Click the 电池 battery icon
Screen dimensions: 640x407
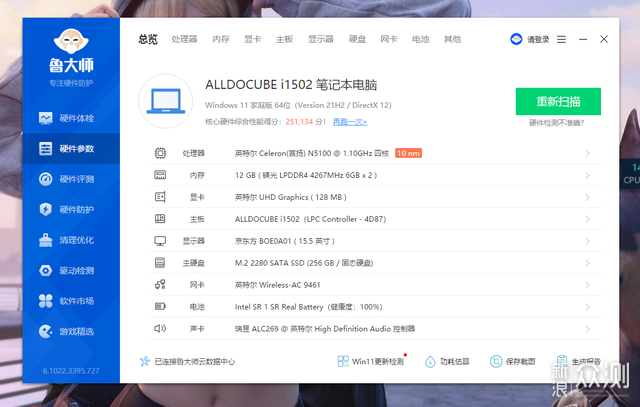coord(160,306)
